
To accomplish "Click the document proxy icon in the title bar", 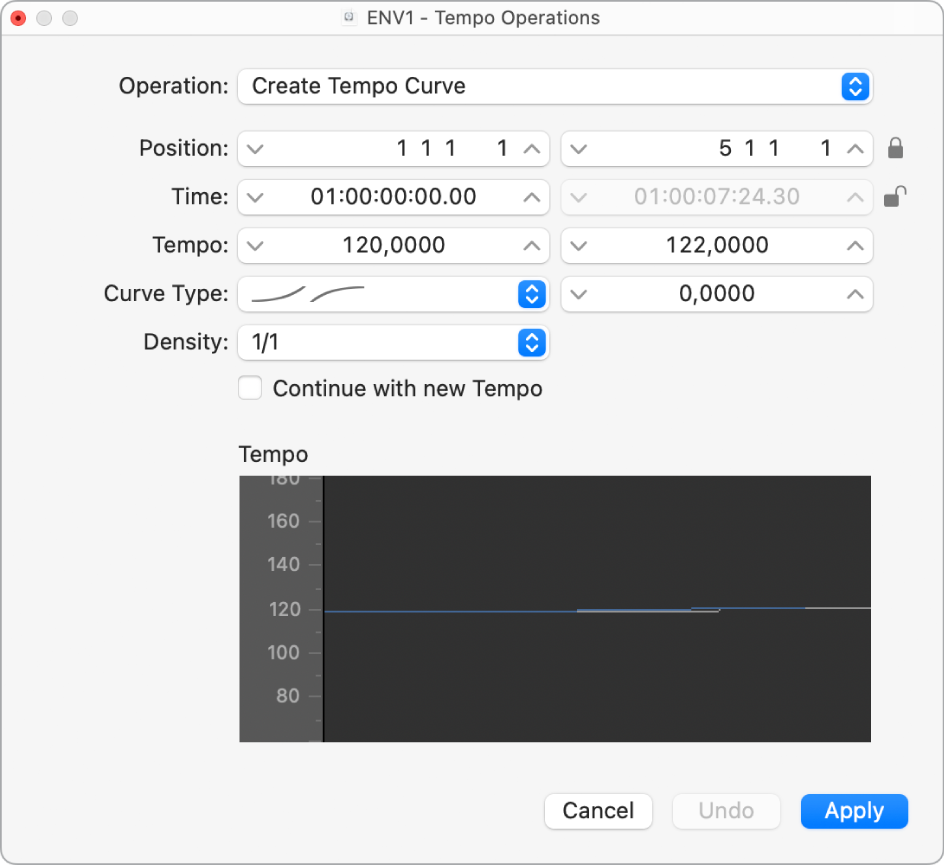I will [347, 17].
